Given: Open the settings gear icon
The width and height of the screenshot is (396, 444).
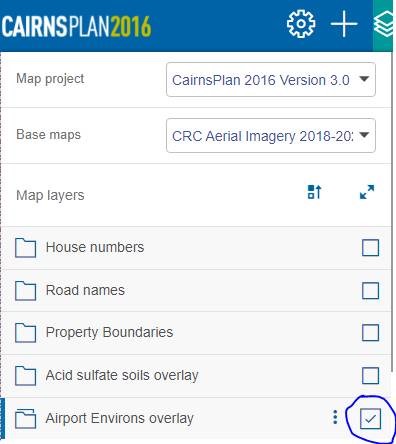Looking at the screenshot, I should point(301,24).
